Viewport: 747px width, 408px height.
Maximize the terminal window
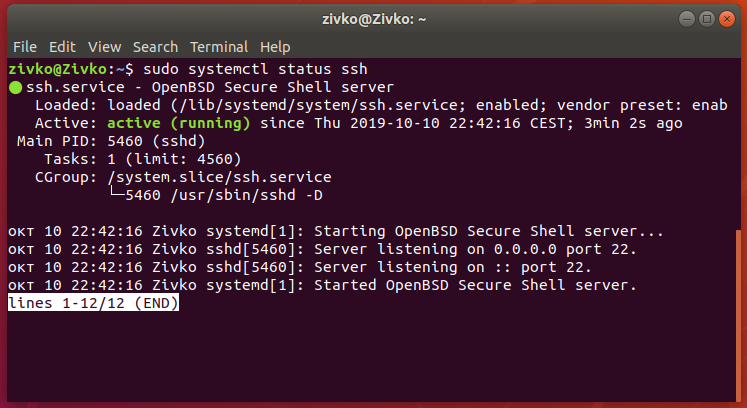click(x=706, y=18)
